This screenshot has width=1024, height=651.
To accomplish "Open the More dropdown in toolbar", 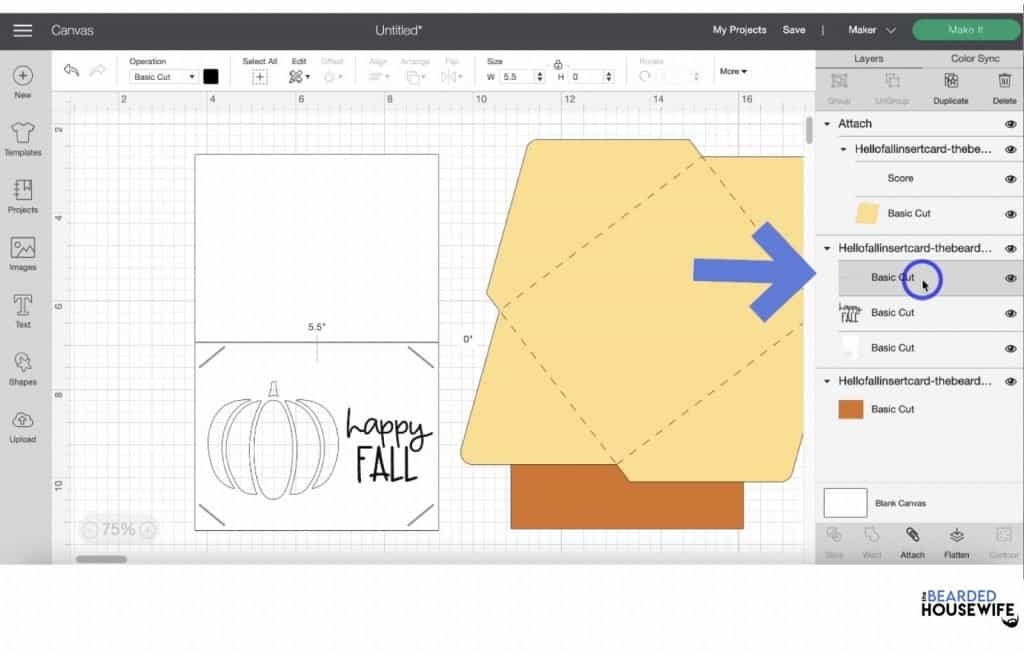I will [x=733, y=71].
